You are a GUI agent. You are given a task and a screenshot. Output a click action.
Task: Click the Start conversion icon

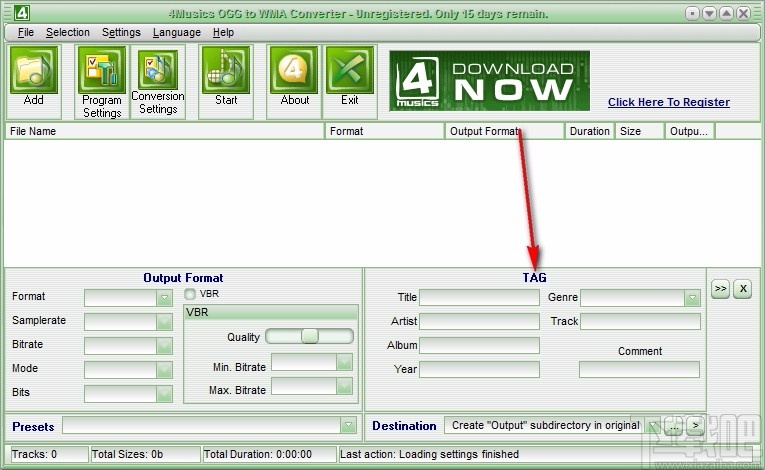(x=226, y=70)
